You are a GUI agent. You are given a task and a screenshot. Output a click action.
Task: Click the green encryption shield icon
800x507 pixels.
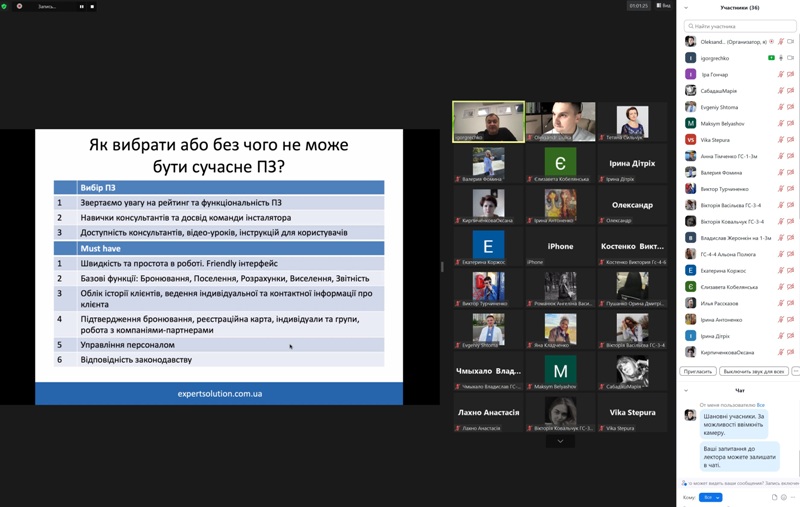point(6,6)
